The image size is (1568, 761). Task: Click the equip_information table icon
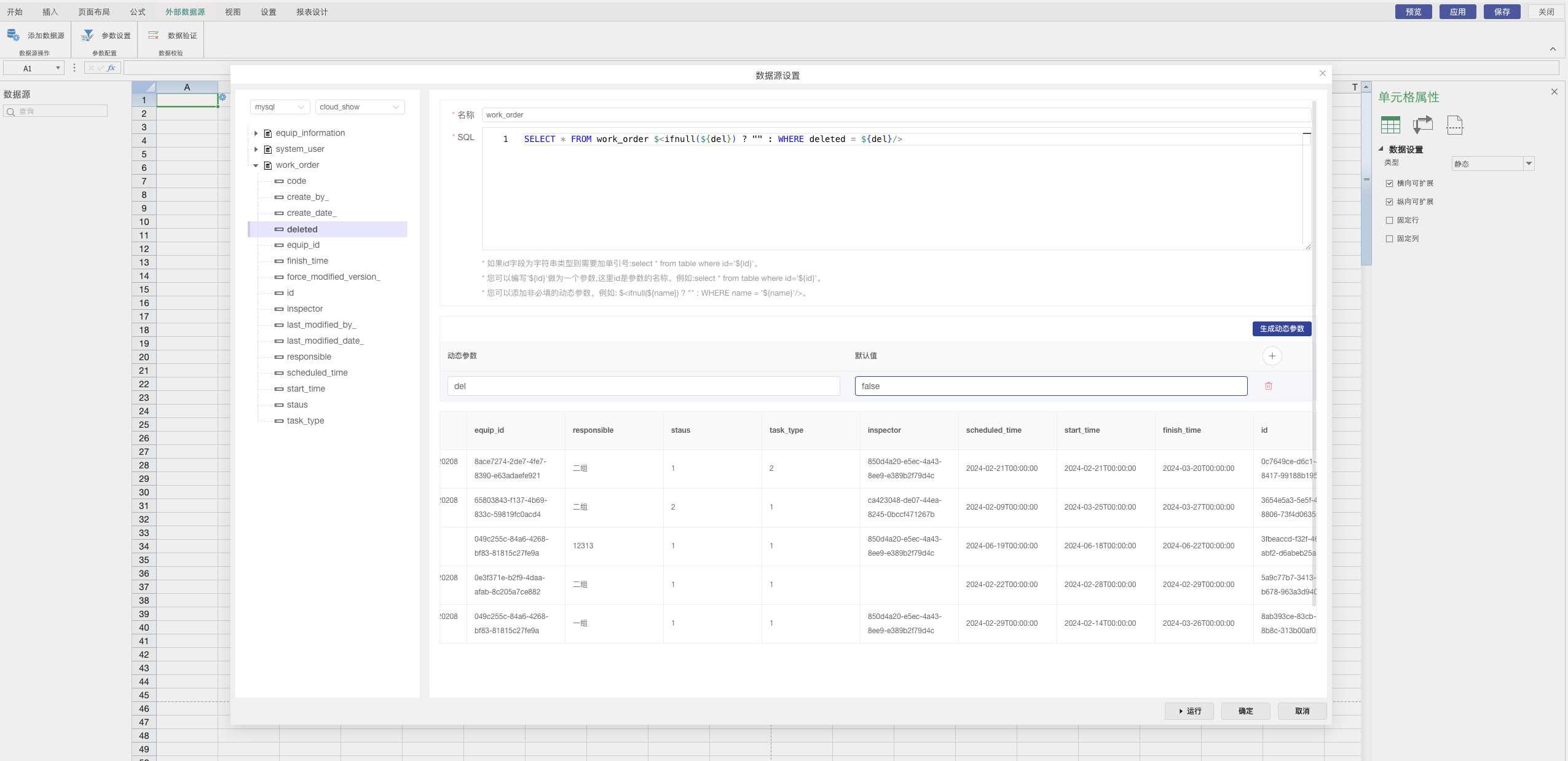coord(268,133)
